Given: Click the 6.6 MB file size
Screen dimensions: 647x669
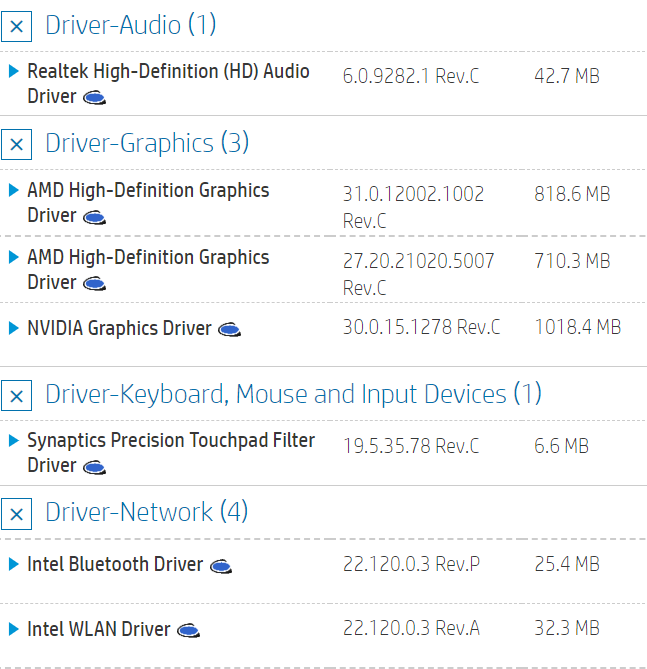Looking at the screenshot, I should tap(562, 446).
